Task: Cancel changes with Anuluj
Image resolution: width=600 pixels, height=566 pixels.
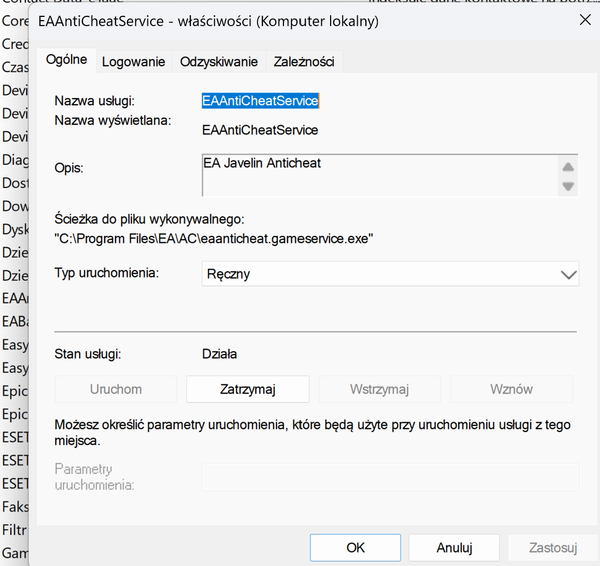Action: (x=454, y=548)
